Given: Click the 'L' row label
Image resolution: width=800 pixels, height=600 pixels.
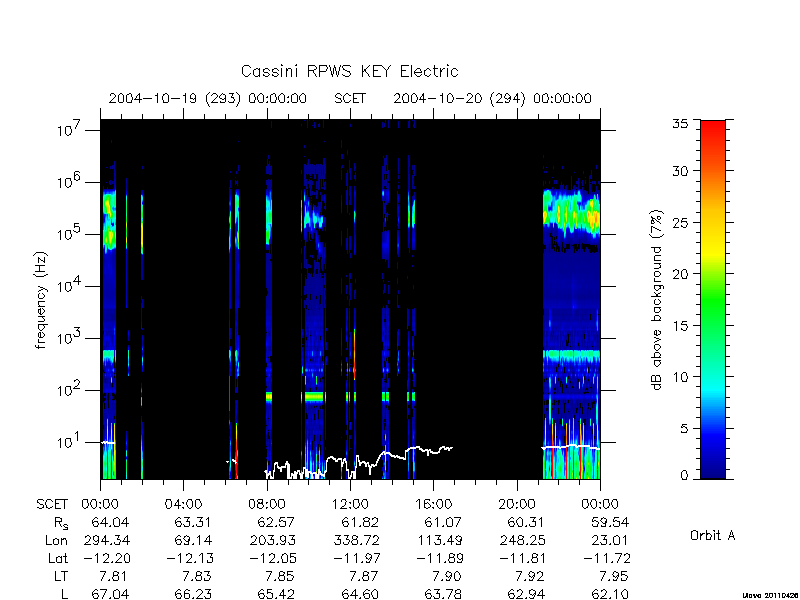Looking at the screenshot, I should [x=64, y=594].
